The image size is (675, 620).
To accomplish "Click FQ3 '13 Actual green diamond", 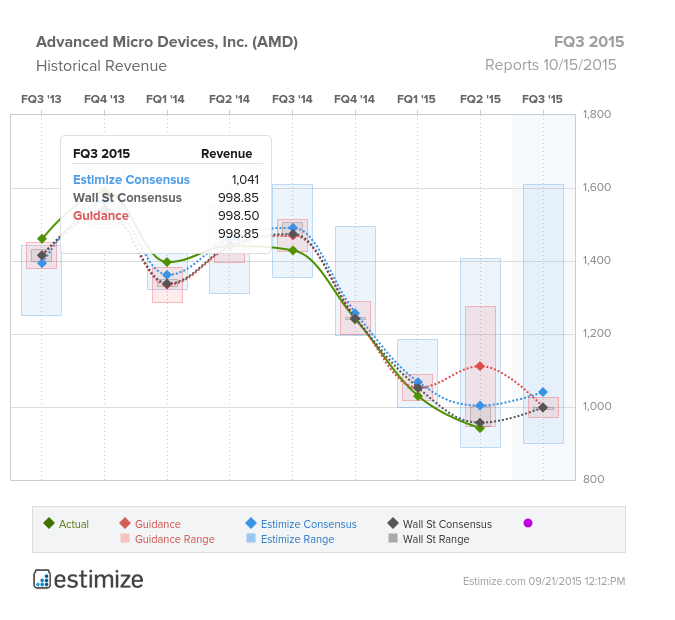I will pyautogui.click(x=42, y=239).
